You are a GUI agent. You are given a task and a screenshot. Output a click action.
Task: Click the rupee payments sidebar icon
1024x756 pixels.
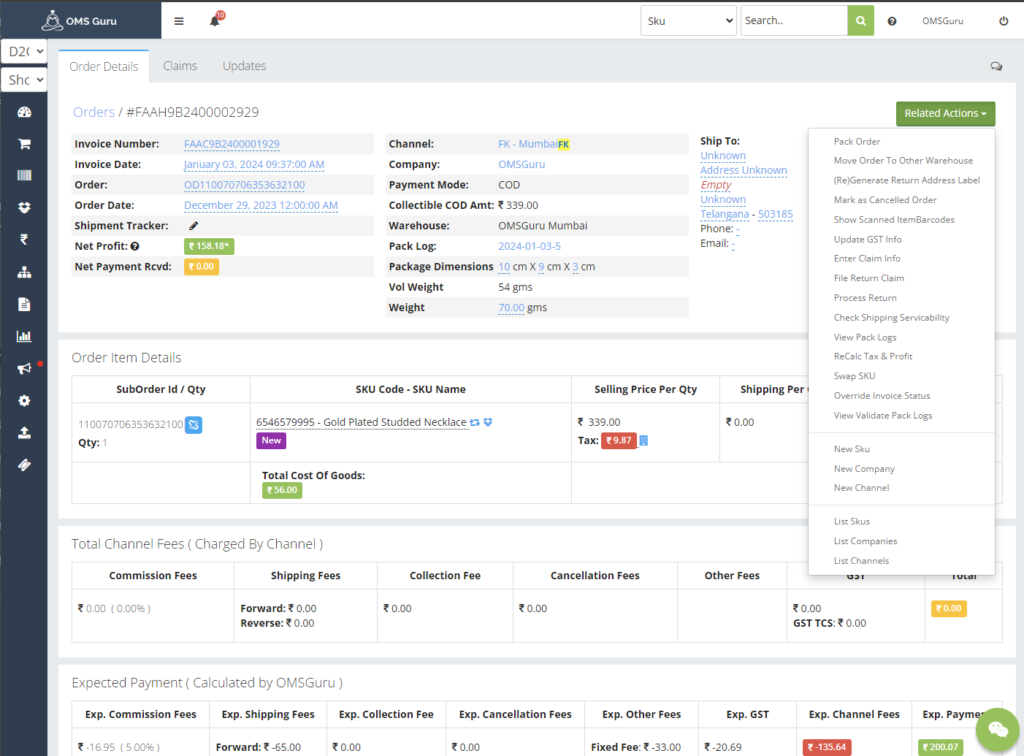pos(24,239)
